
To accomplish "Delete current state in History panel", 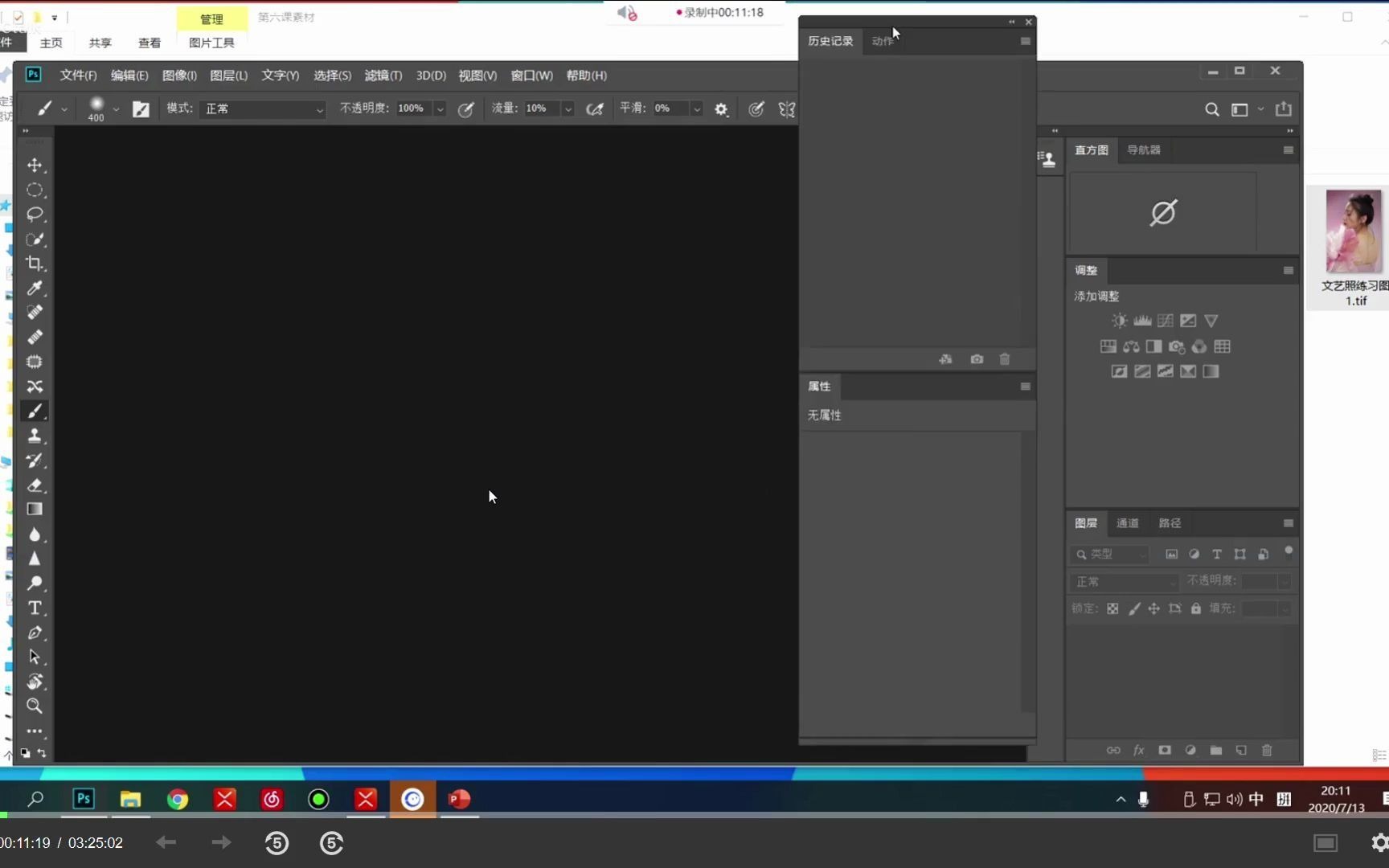I will pos(1004,359).
